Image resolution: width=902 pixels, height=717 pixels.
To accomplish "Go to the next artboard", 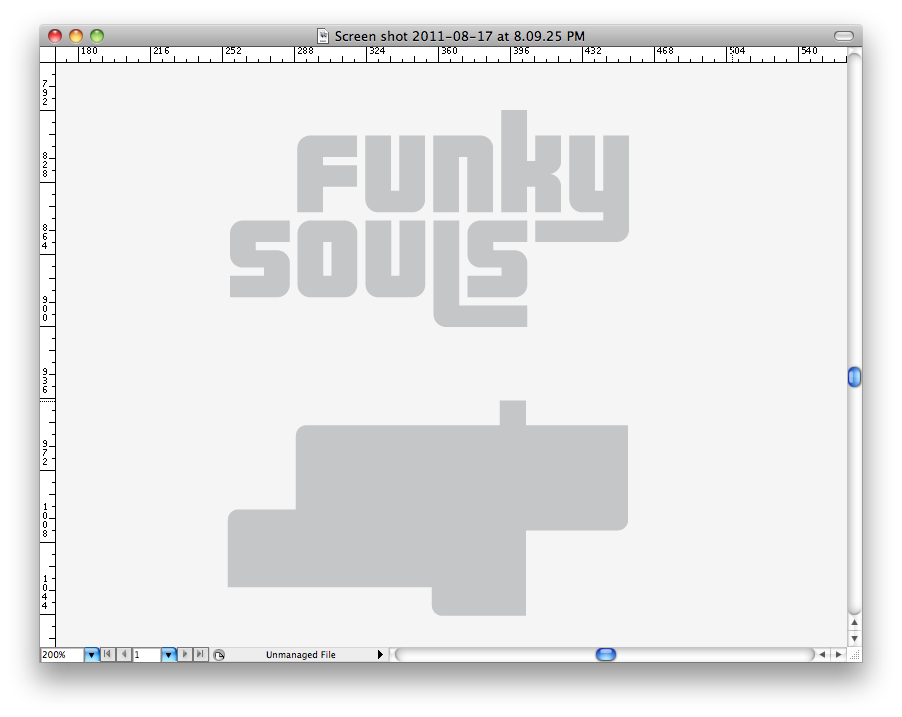I will point(185,654).
